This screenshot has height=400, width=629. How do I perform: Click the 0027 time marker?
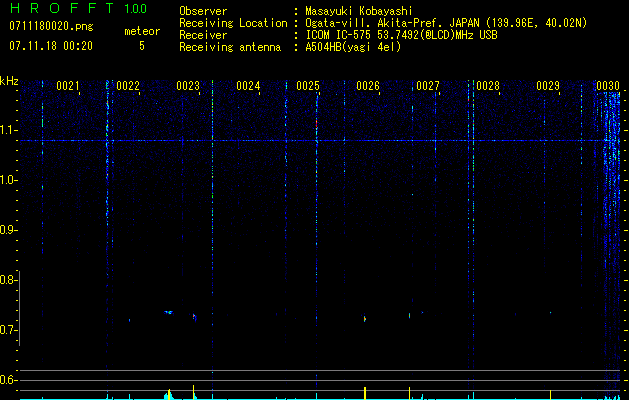point(428,86)
